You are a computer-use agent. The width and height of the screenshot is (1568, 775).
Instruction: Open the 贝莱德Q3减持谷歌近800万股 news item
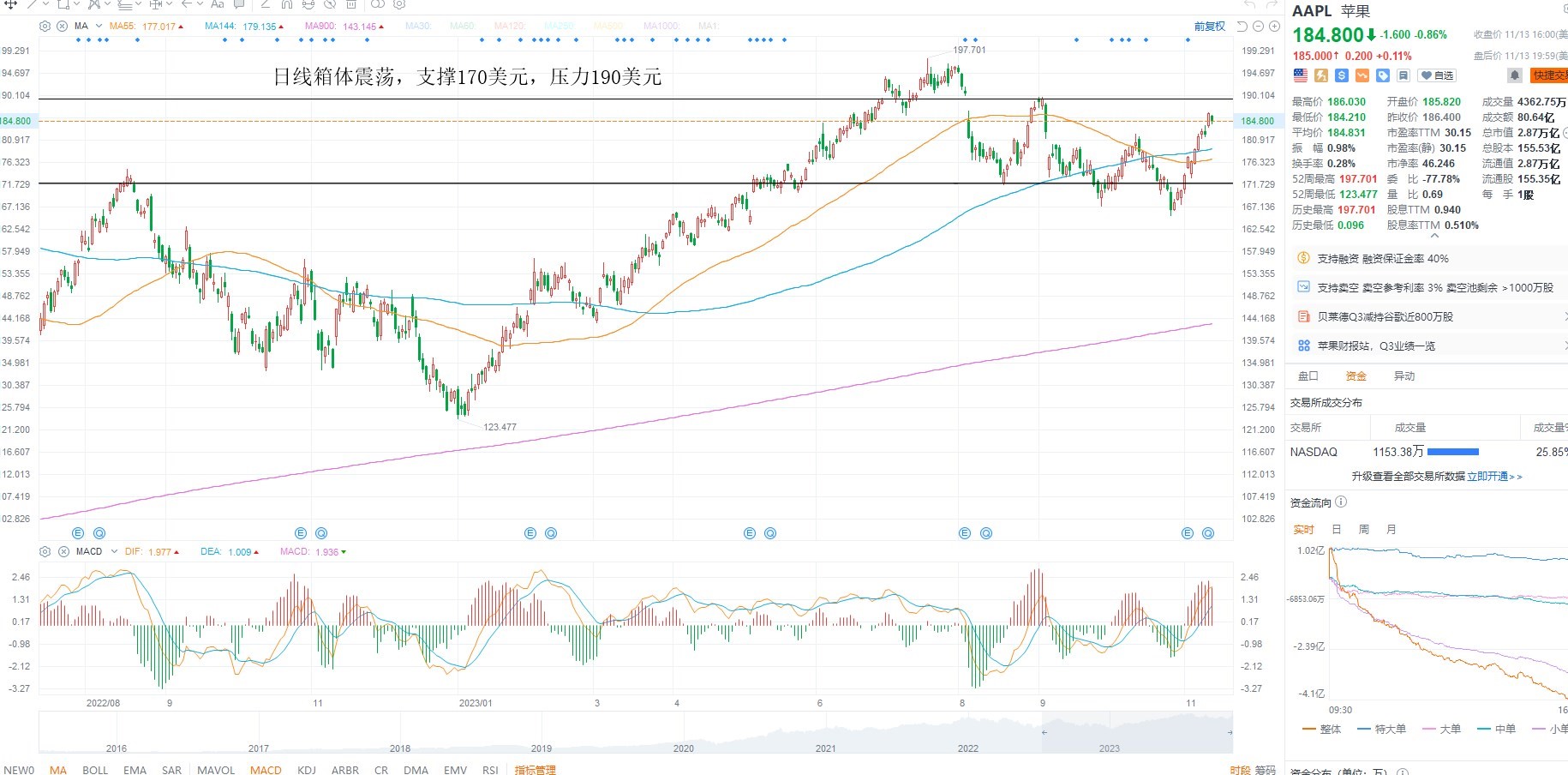click(x=1385, y=316)
